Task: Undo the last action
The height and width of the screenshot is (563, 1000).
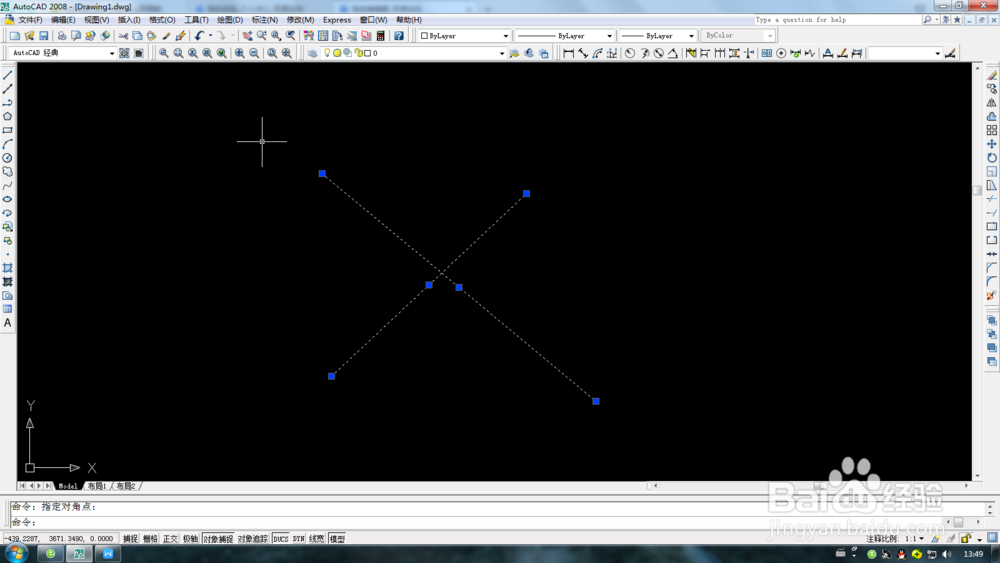Action: 200,36
